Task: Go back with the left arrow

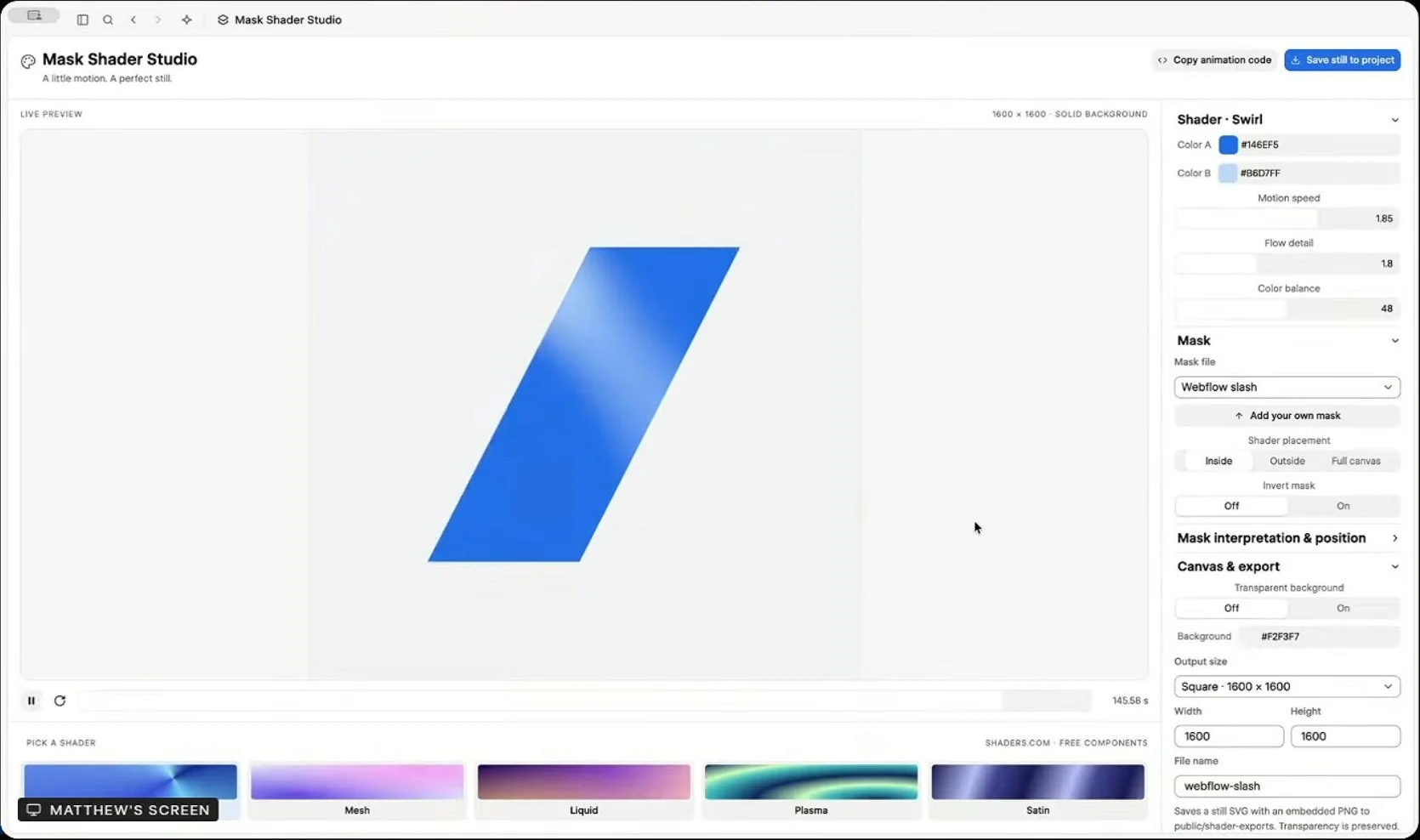Action: click(133, 20)
